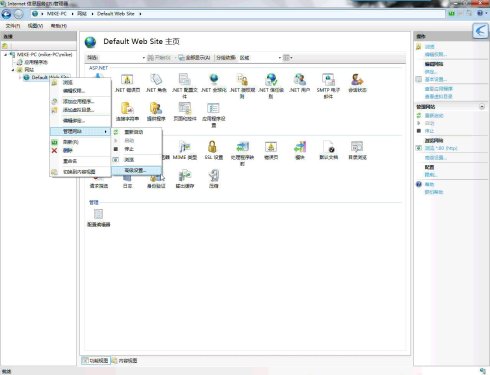Open the Default Document feature icon

(328, 150)
